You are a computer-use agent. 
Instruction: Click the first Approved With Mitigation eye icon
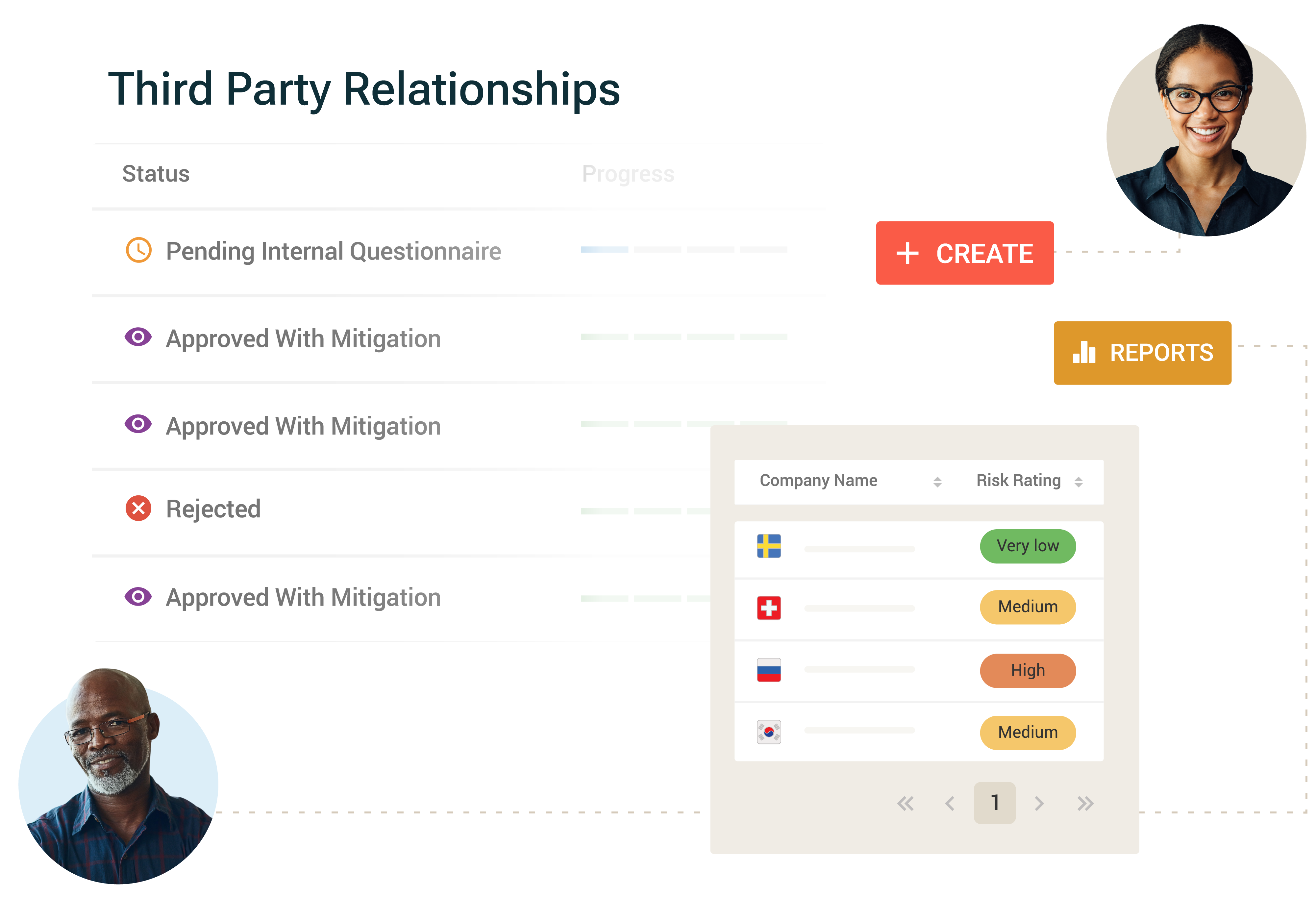(138, 338)
